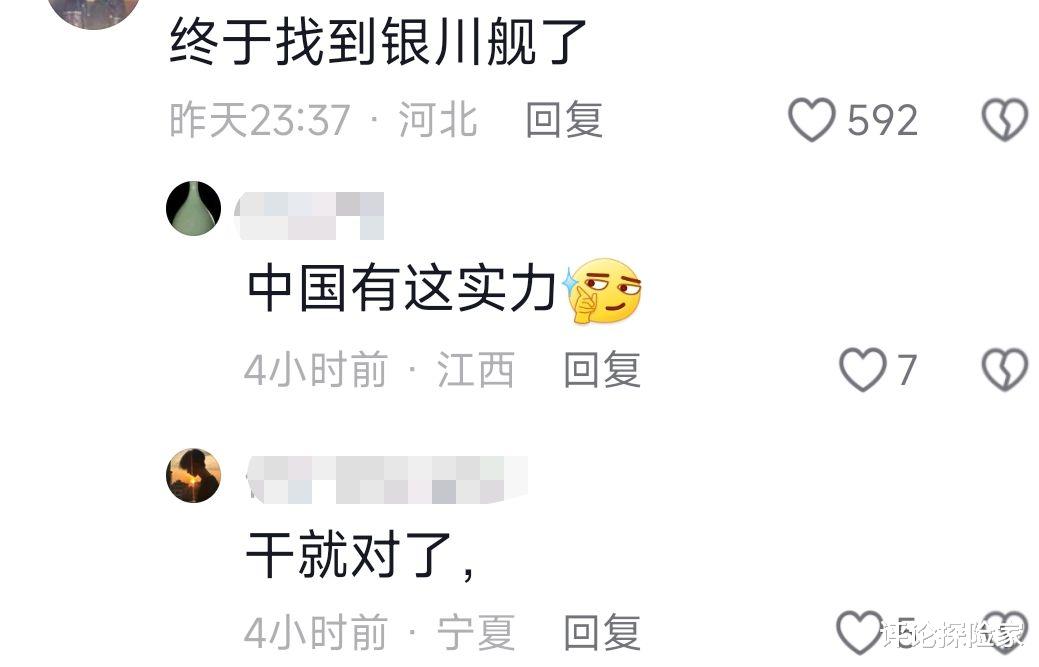Tap the 592 like count

pyautogui.click(x=882, y=121)
